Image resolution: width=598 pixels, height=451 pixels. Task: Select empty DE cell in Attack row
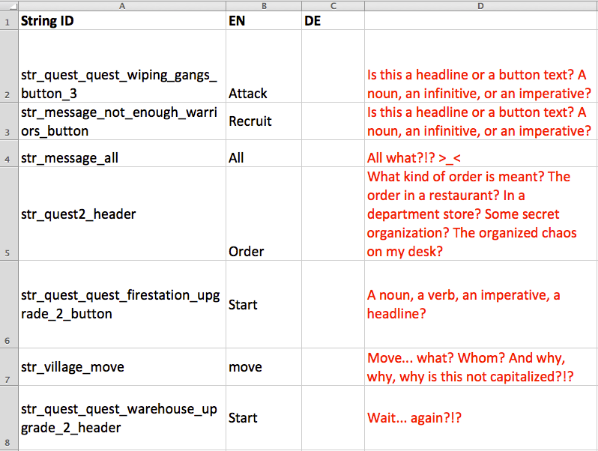point(333,66)
